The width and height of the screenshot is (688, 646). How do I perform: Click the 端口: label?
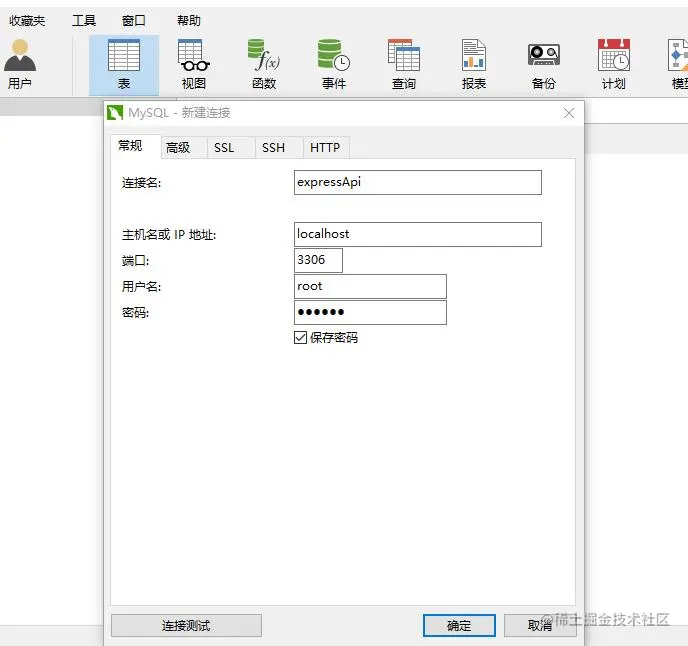point(135,261)
